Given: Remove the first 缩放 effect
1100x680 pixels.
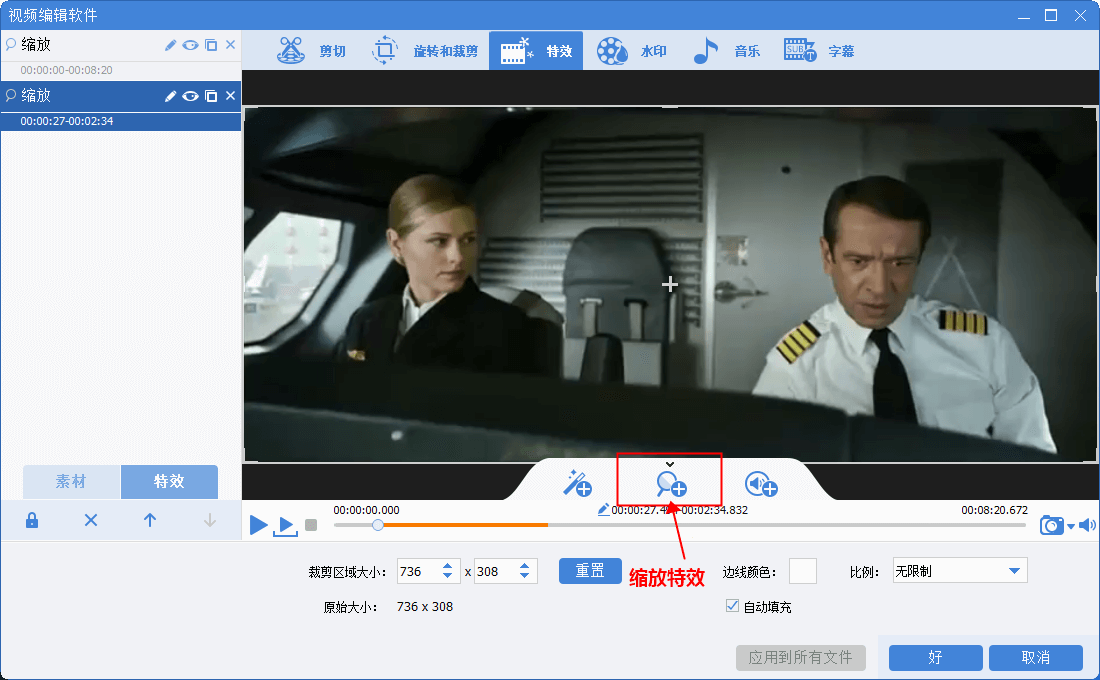Looking at the screenshot, I should [x=230, y=45].
